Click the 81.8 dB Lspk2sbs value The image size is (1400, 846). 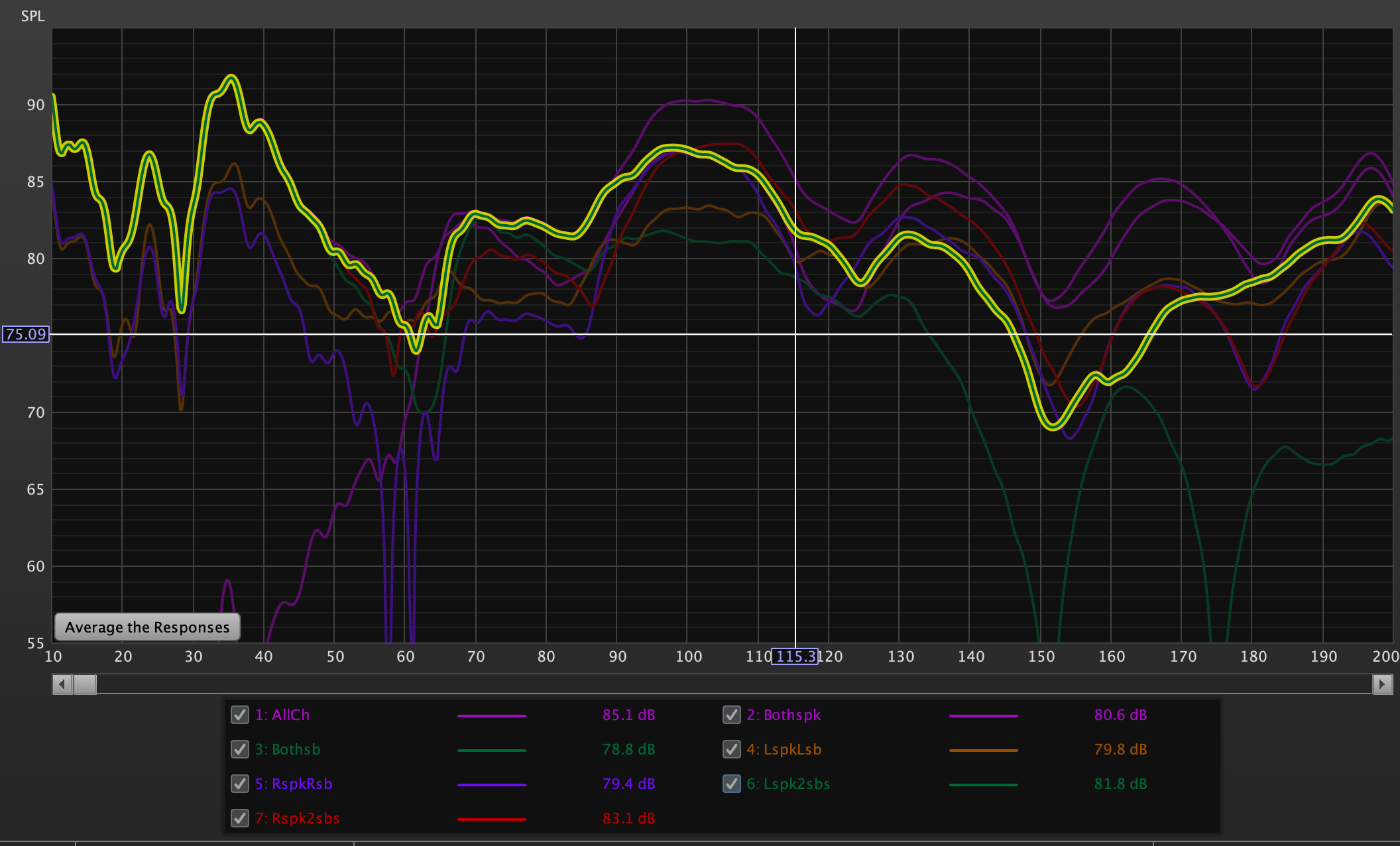[1121, 784]
